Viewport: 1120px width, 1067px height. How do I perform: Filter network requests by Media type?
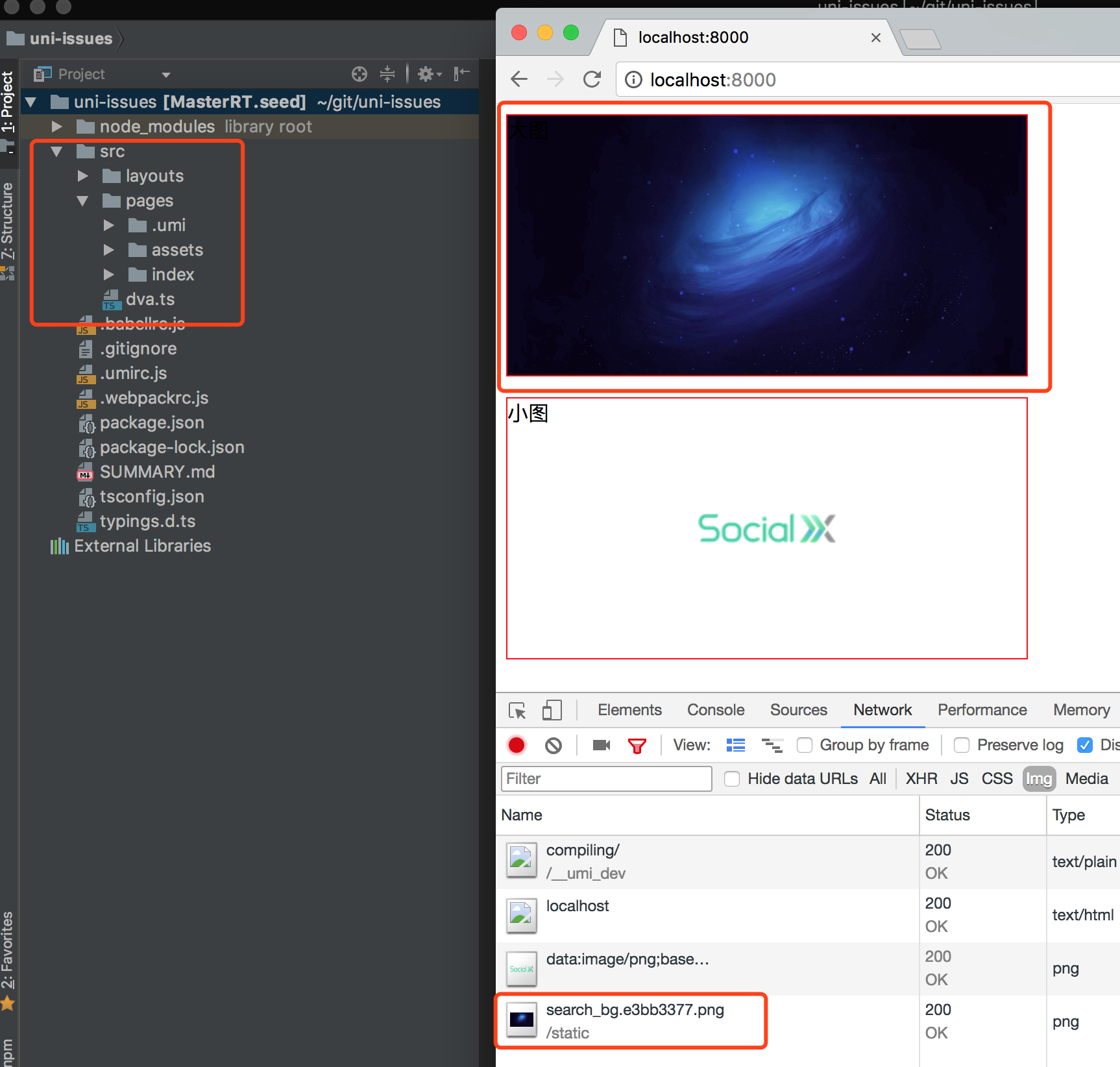pos(1086,778)
